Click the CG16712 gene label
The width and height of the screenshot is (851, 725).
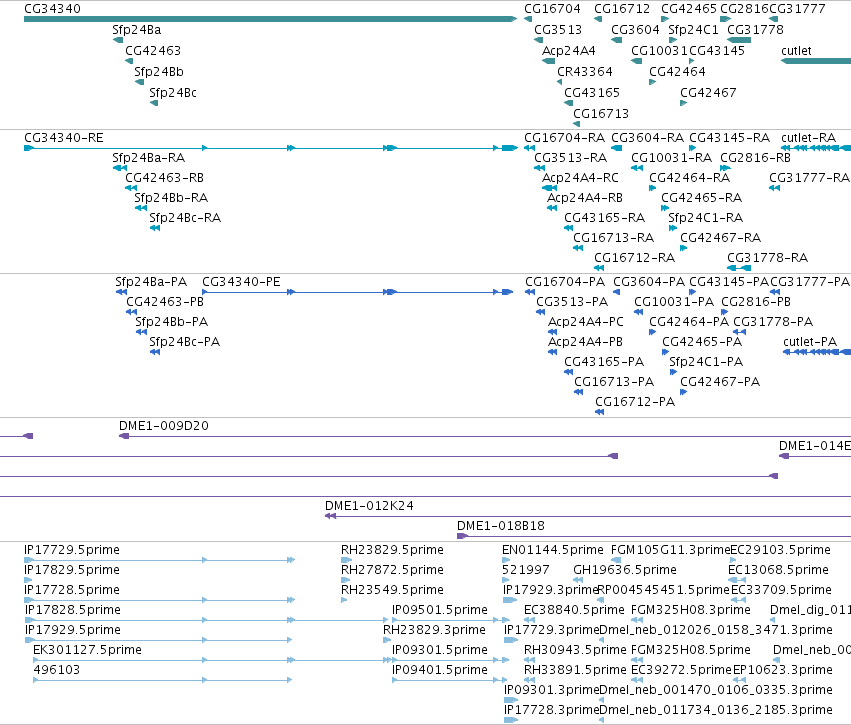coord(621,9)
